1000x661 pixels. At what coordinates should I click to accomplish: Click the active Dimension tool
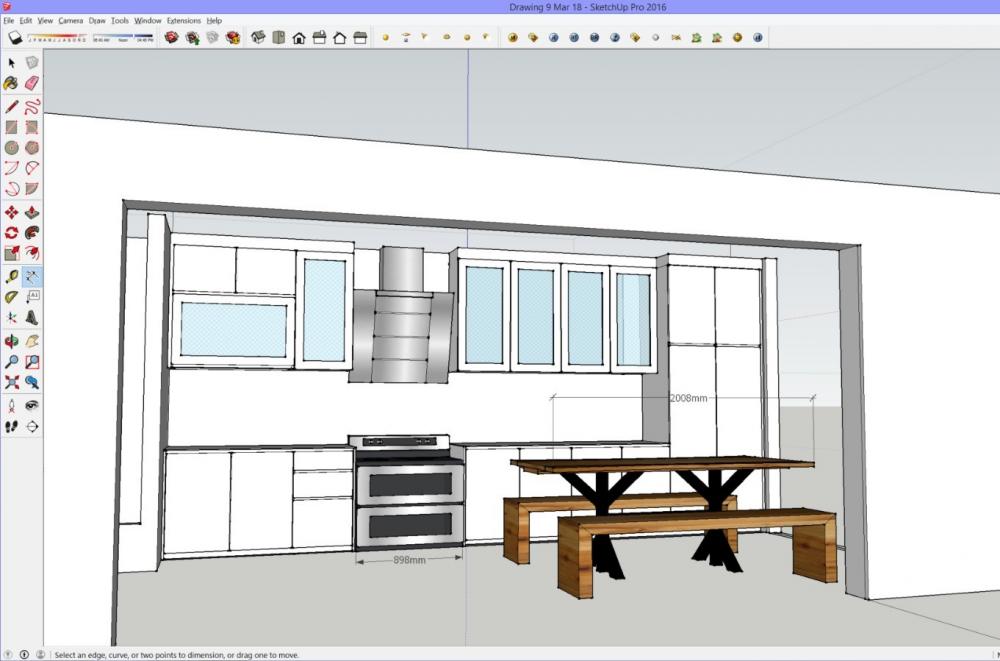32,276
